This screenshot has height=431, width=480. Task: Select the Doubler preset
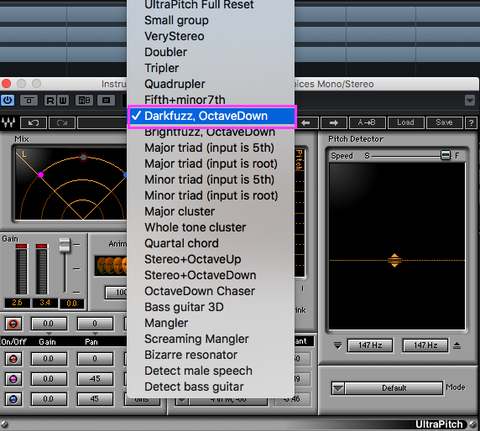pos(211,52)
